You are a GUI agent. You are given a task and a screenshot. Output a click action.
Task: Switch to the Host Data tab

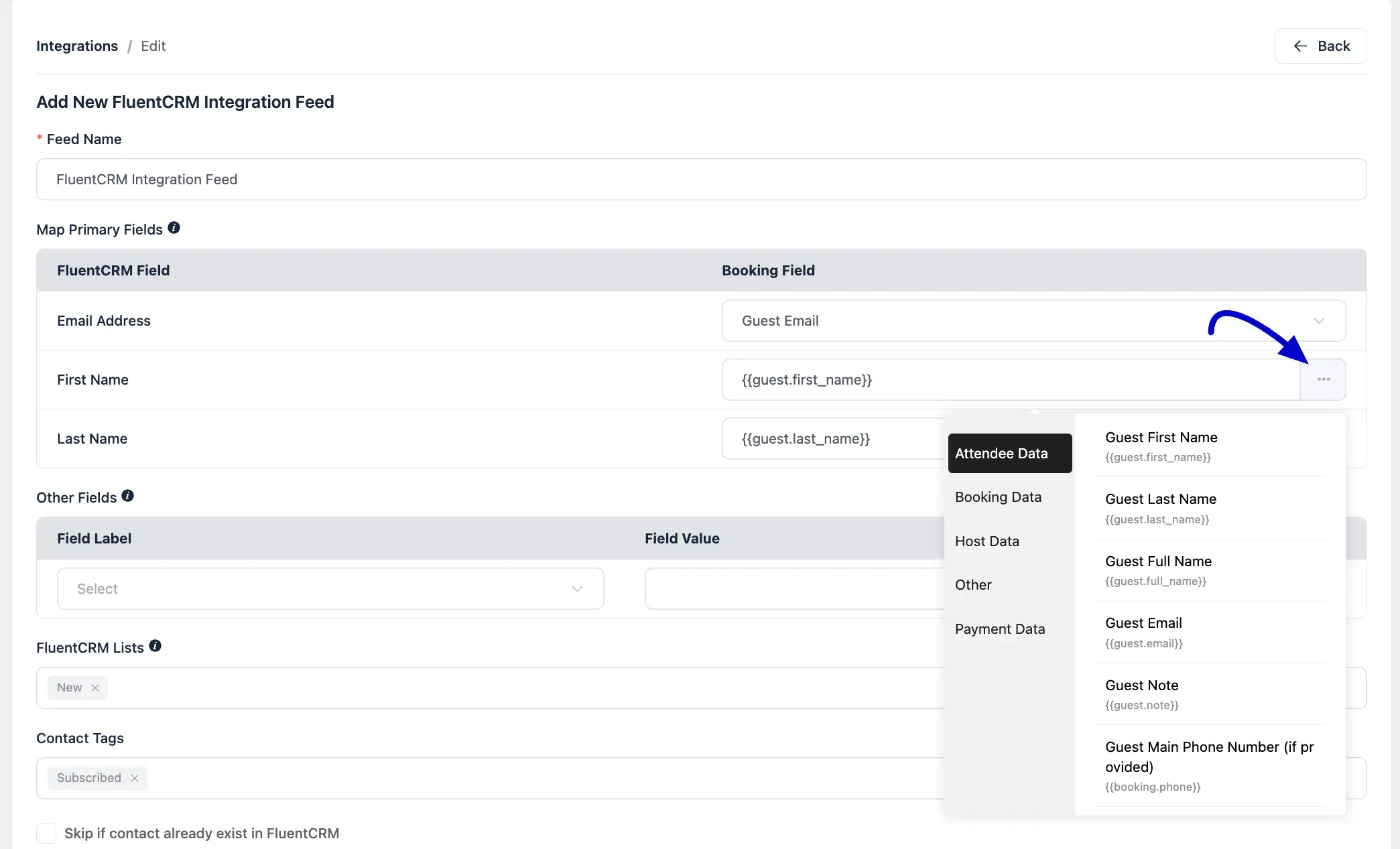(987, 541)
